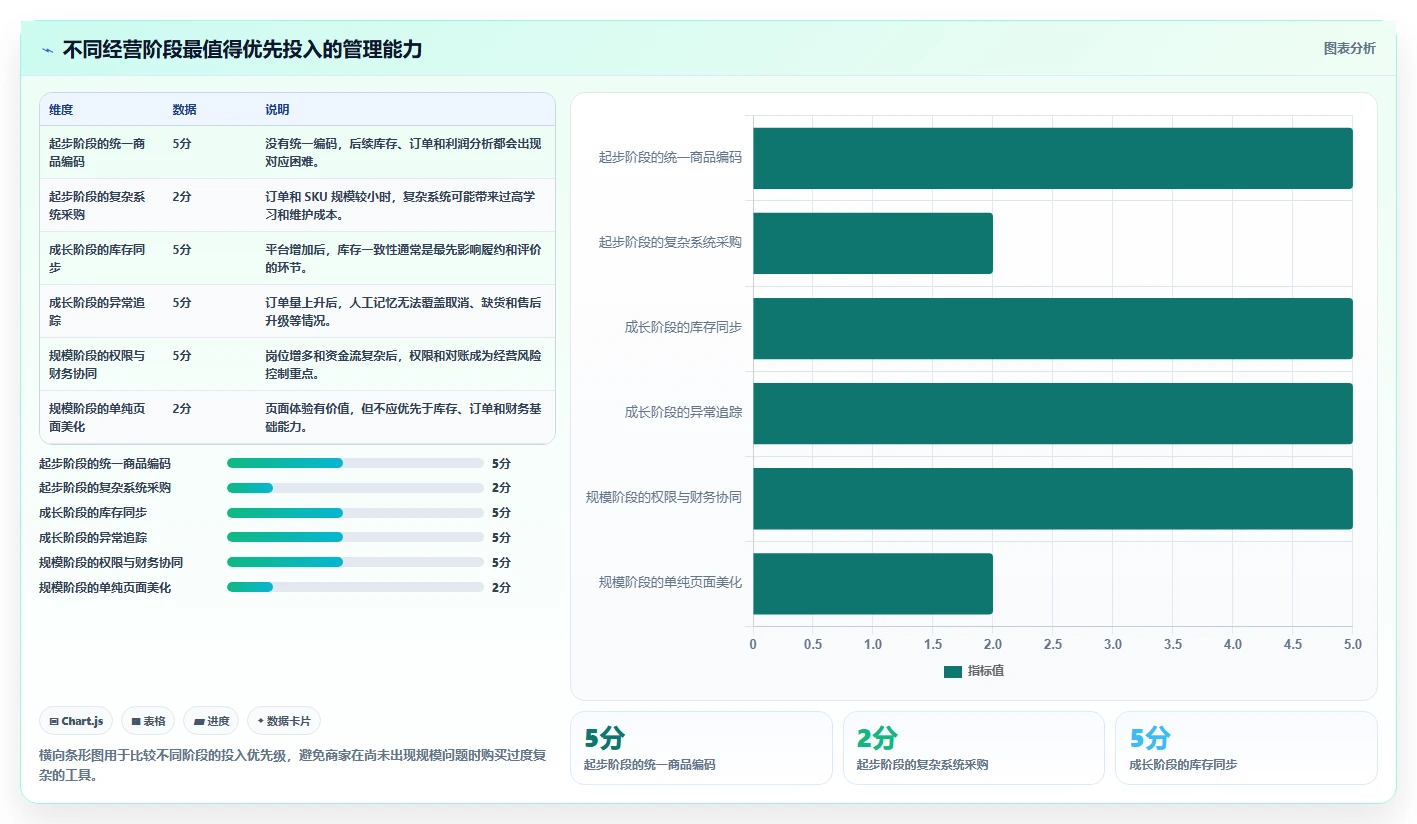This screenshot has height=824, width=1417.
Task: Click the 5.0 tick on the chart x-axis
Action: tap(1352, 645)
